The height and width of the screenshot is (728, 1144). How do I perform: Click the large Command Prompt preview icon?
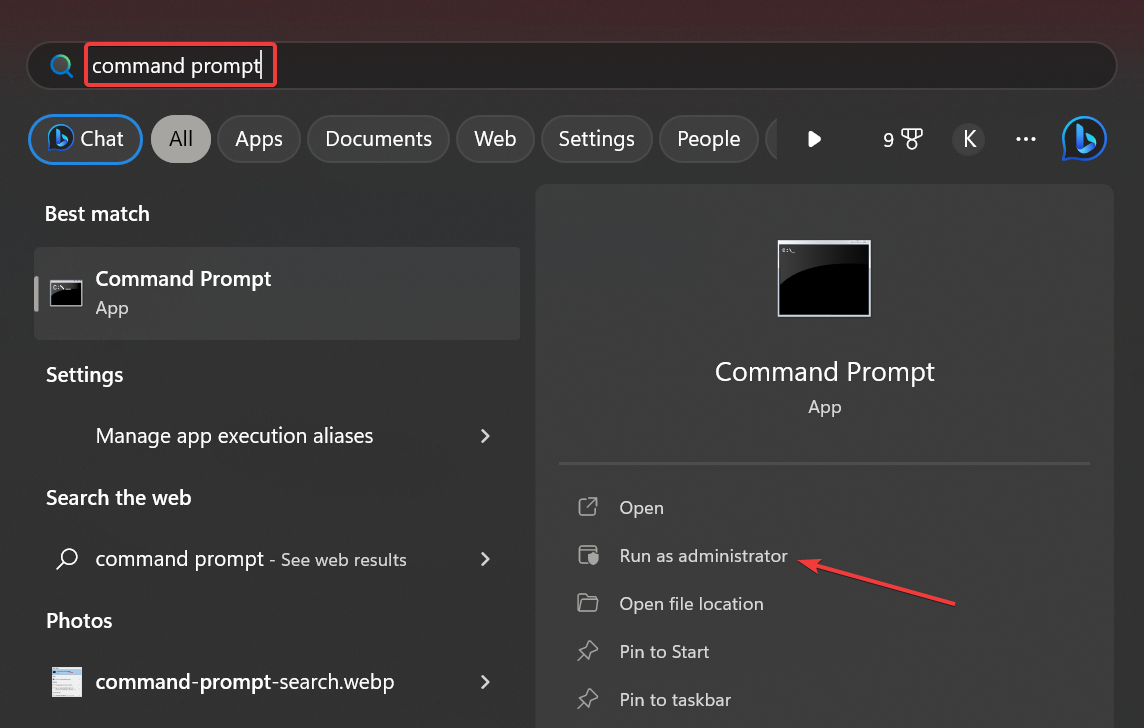point(824,278)
